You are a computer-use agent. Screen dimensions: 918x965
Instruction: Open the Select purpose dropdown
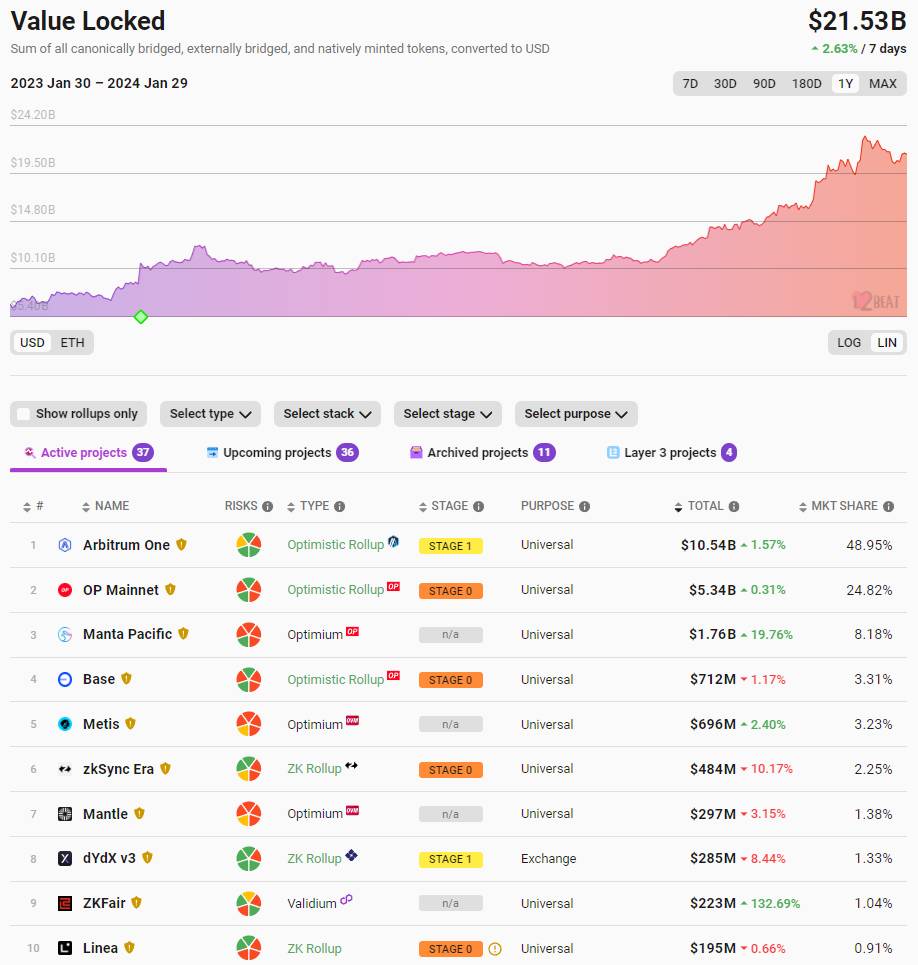coord(576,414)
